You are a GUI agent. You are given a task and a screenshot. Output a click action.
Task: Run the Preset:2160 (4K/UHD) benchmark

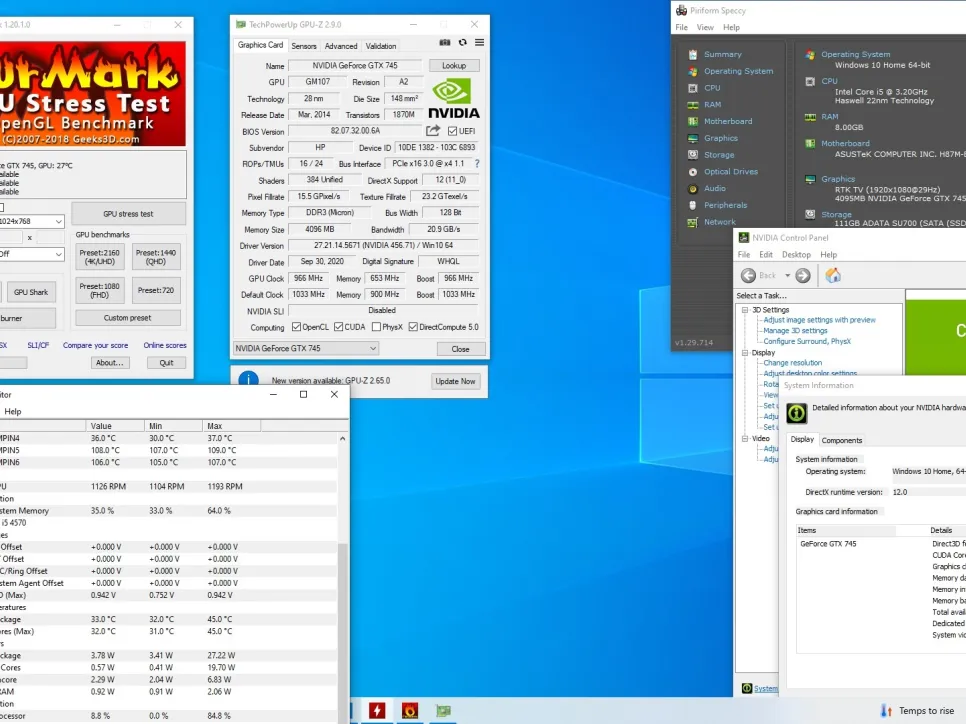point(99,257)
